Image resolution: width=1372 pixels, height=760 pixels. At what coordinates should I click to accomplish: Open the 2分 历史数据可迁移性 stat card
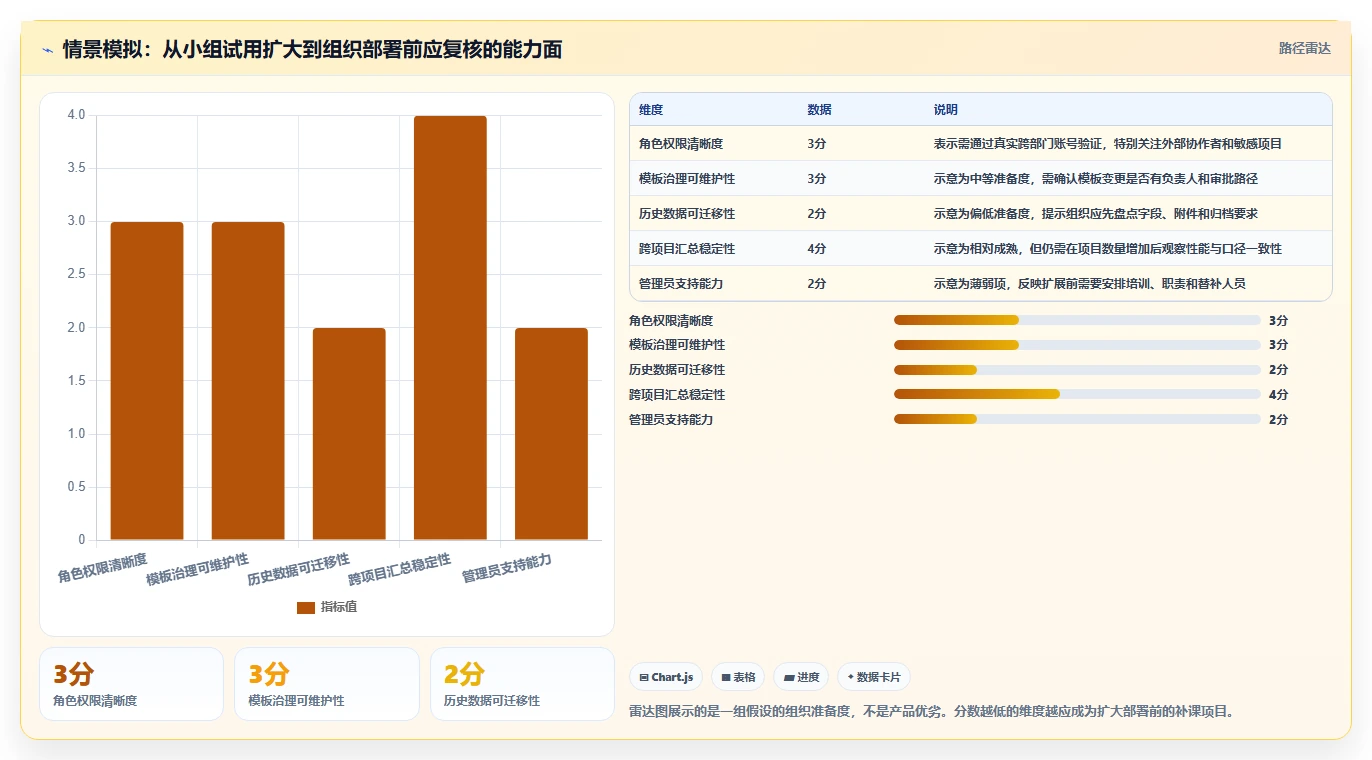522,684
